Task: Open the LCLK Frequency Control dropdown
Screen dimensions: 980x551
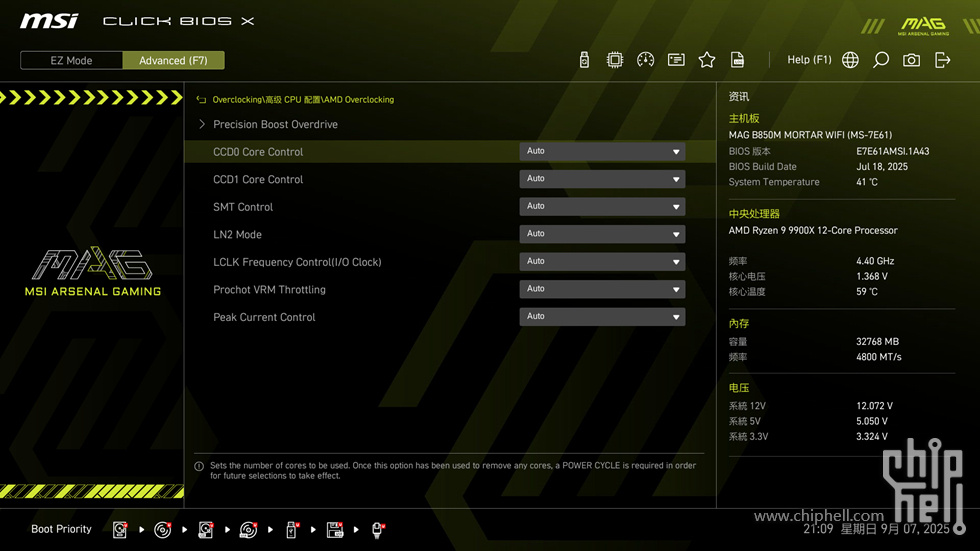Action: coord(602,261)
